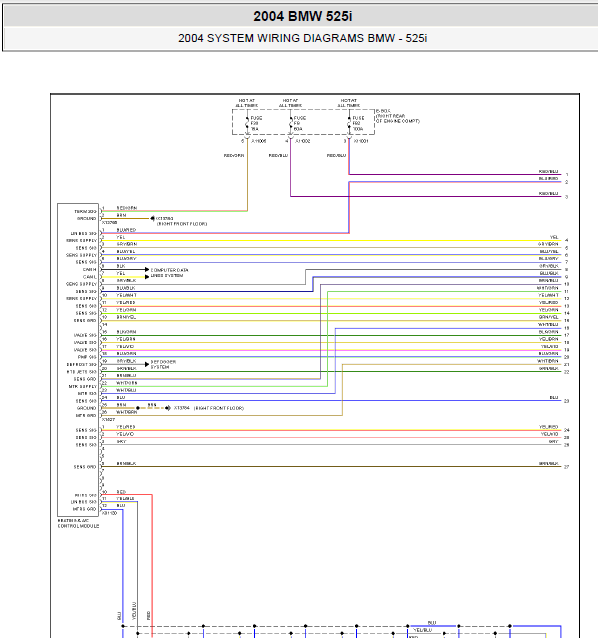Click the F82 100A fuse symbol
Viewport: 598px width, 638px height.
[x=349, y=123]
